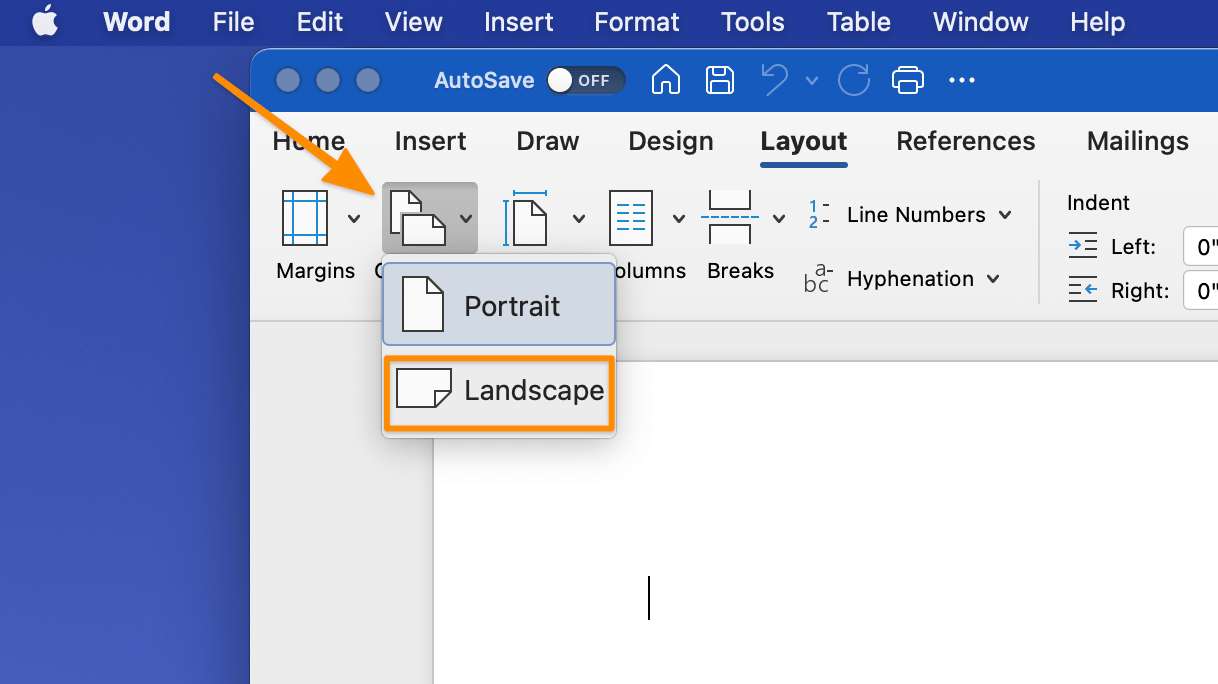This screenshot has height=684, width=1218.
Task: Switch to the Mailings ribbon tab
Action: click(1138, 141)
